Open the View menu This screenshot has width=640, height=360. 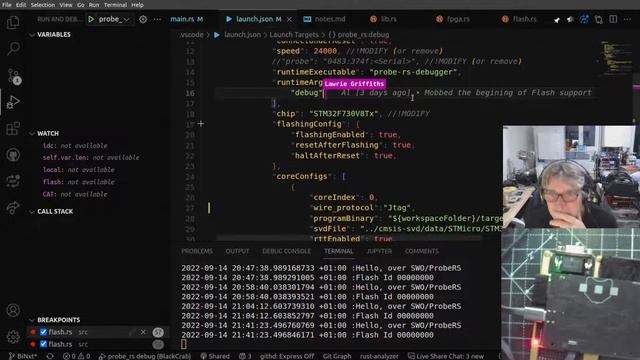tap(66, 5)
